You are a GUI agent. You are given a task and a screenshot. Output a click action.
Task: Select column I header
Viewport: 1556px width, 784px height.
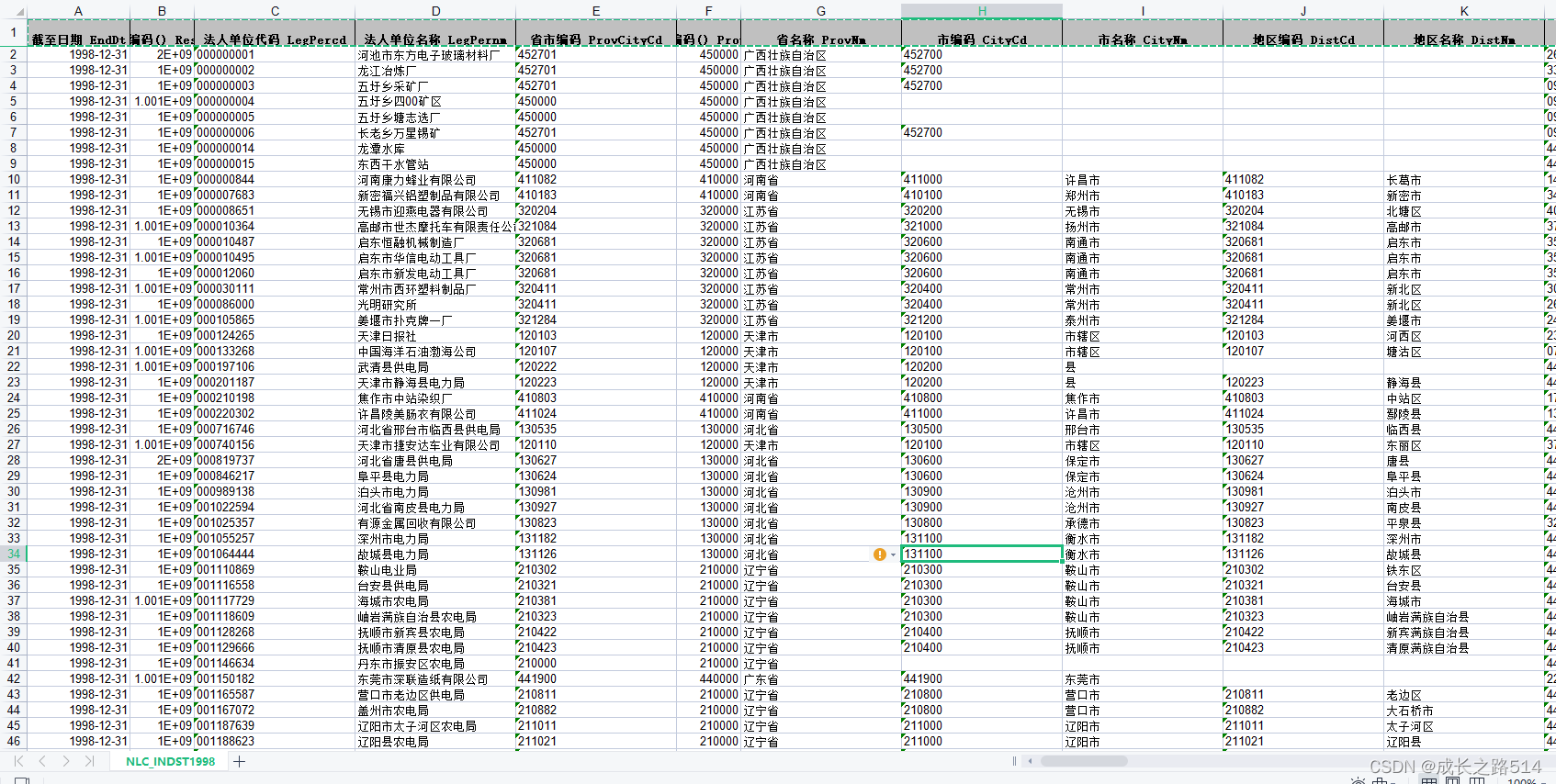(1143, 11)
